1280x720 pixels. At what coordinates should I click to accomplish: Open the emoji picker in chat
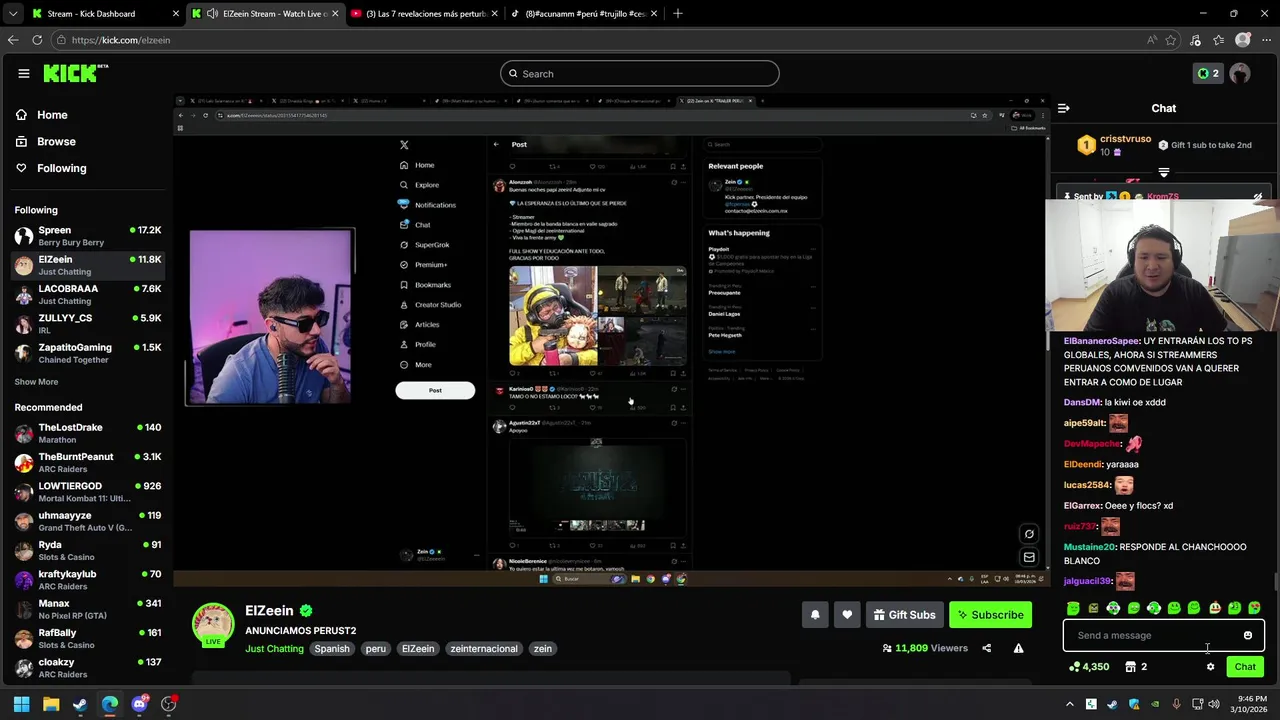coord(1247,635)
